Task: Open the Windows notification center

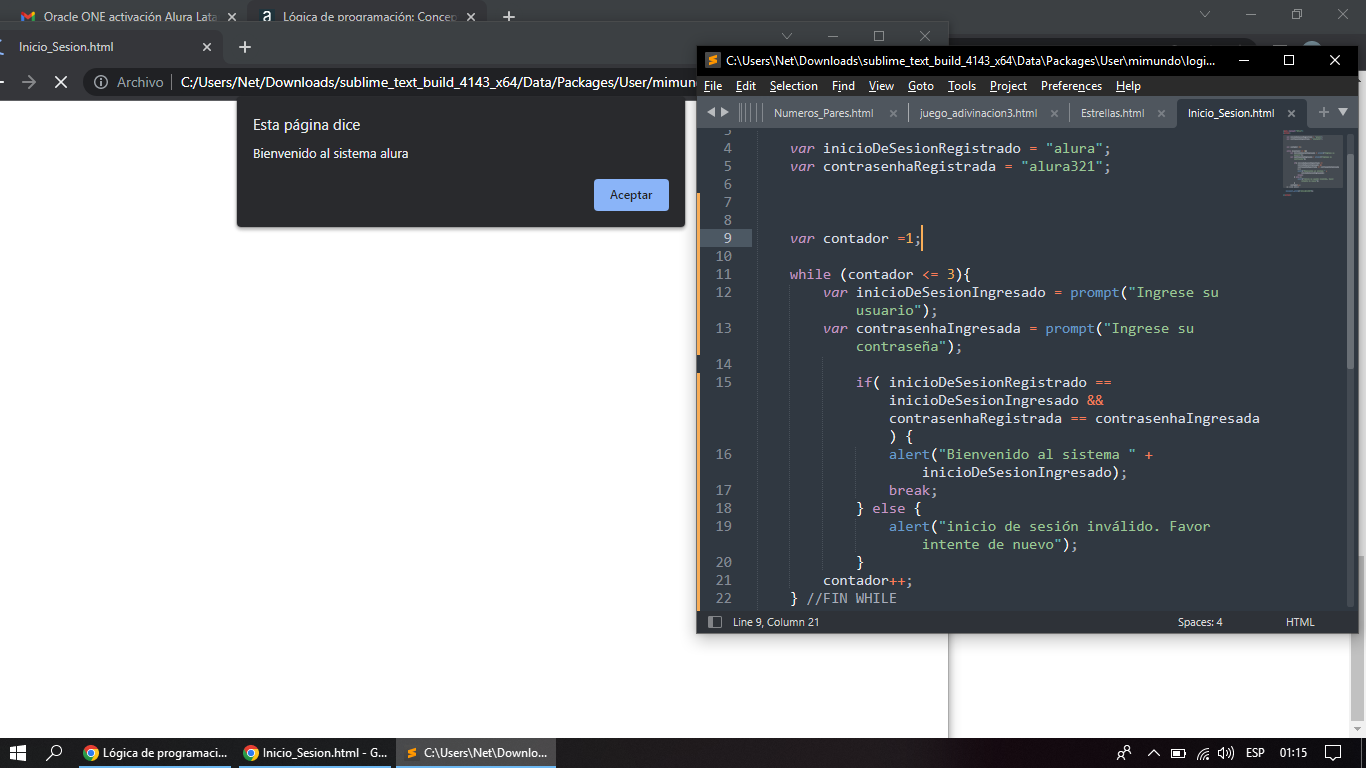Action: (1333, 753)
